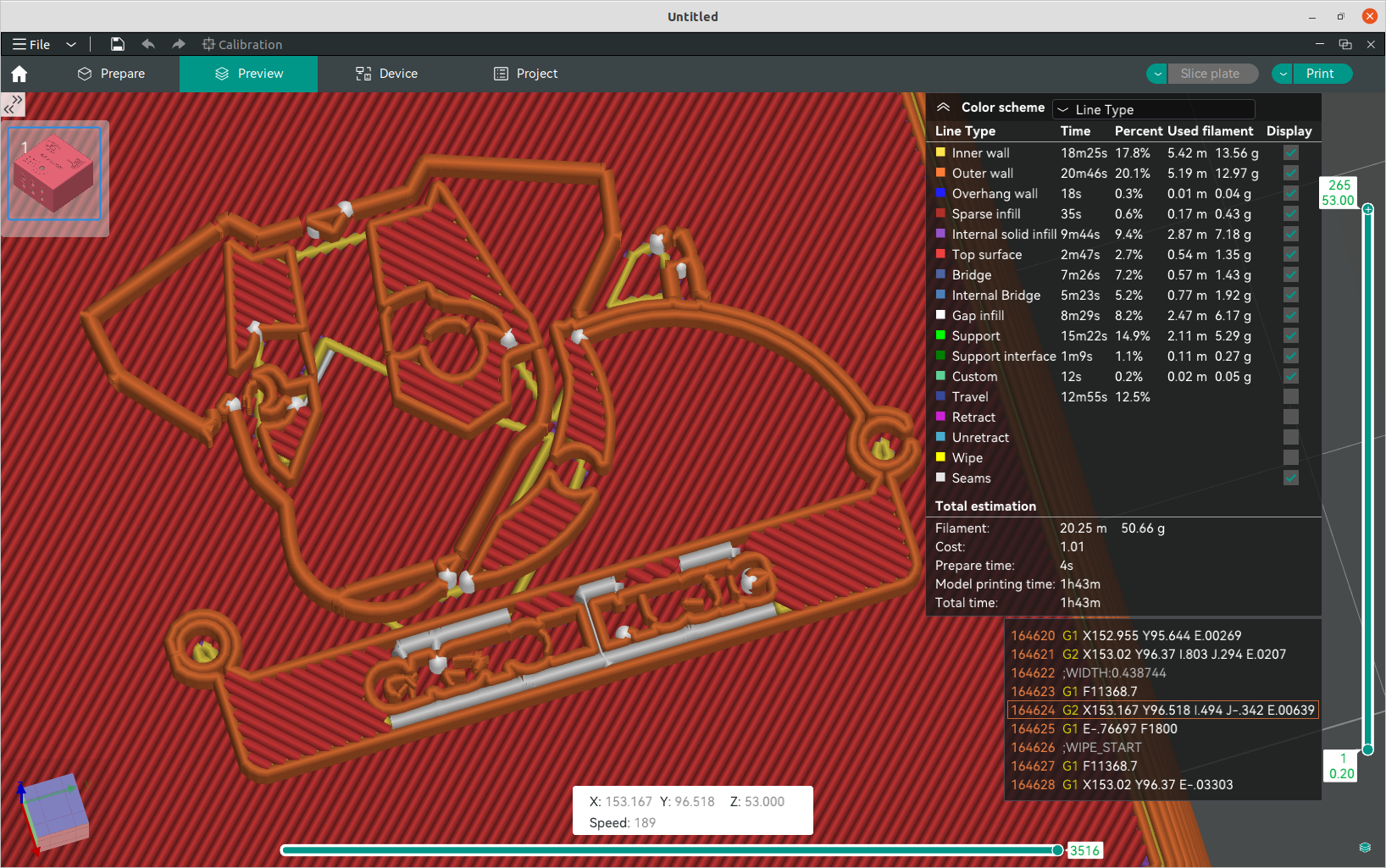
Task: Switch to the Preview tab
Action: [x=249, y=74]
